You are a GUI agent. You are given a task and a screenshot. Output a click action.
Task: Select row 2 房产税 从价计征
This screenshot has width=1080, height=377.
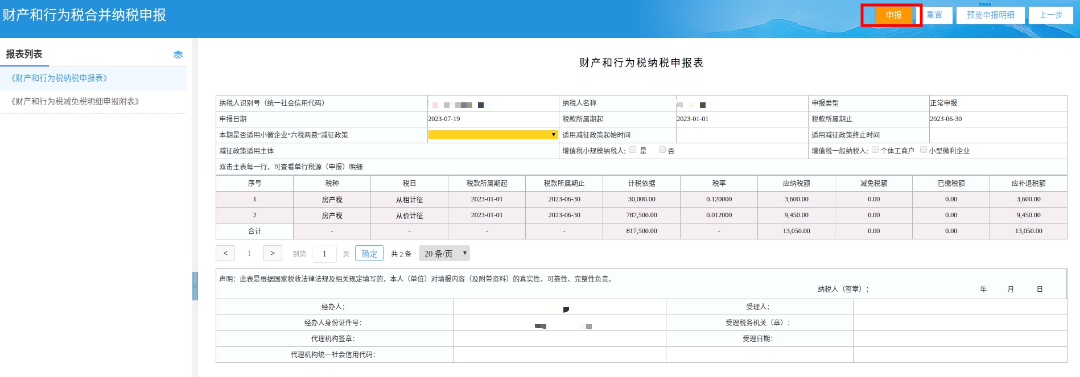click(641, 215)
